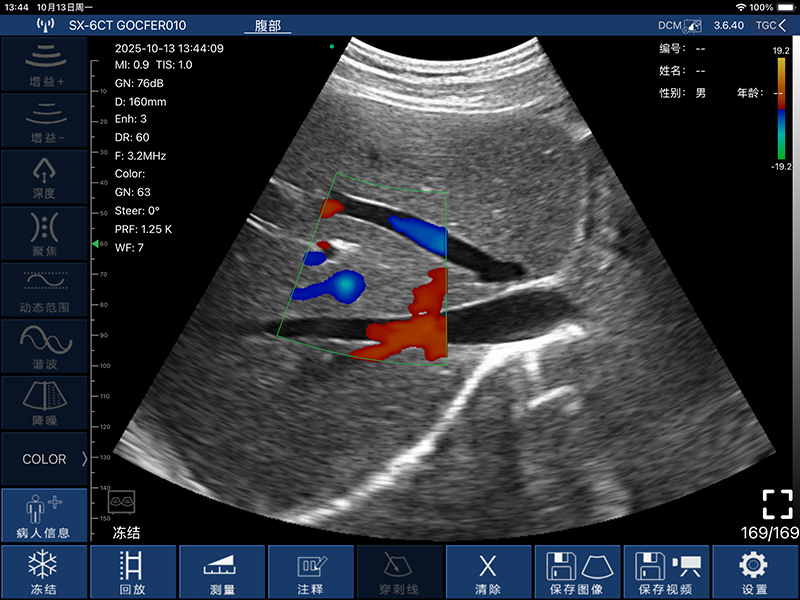Open the 动态范围 dynamic range control
Screen dimensions: 800x600
44,289
